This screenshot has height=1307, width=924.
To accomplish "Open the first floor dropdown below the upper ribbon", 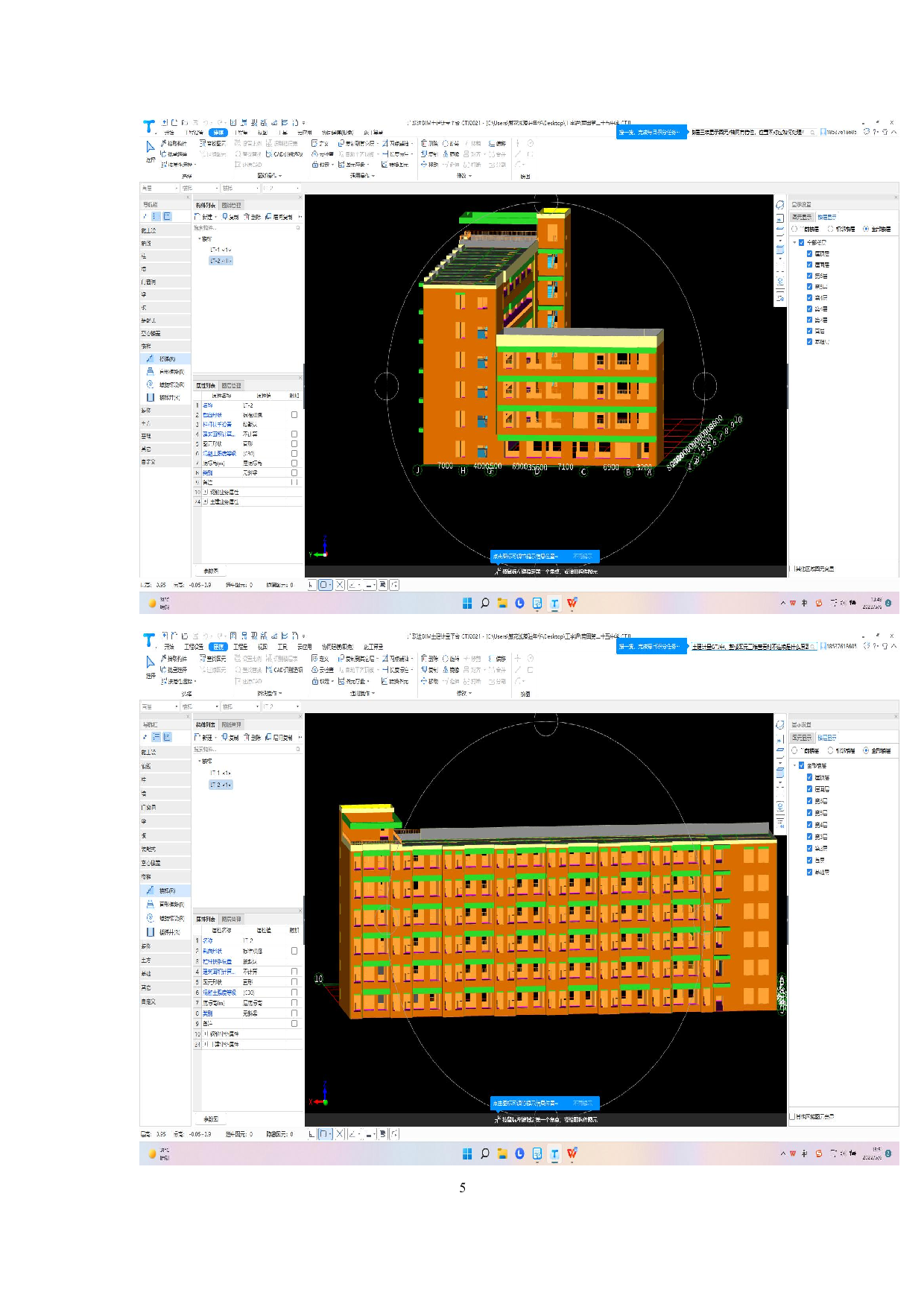I will coord(159,189).
